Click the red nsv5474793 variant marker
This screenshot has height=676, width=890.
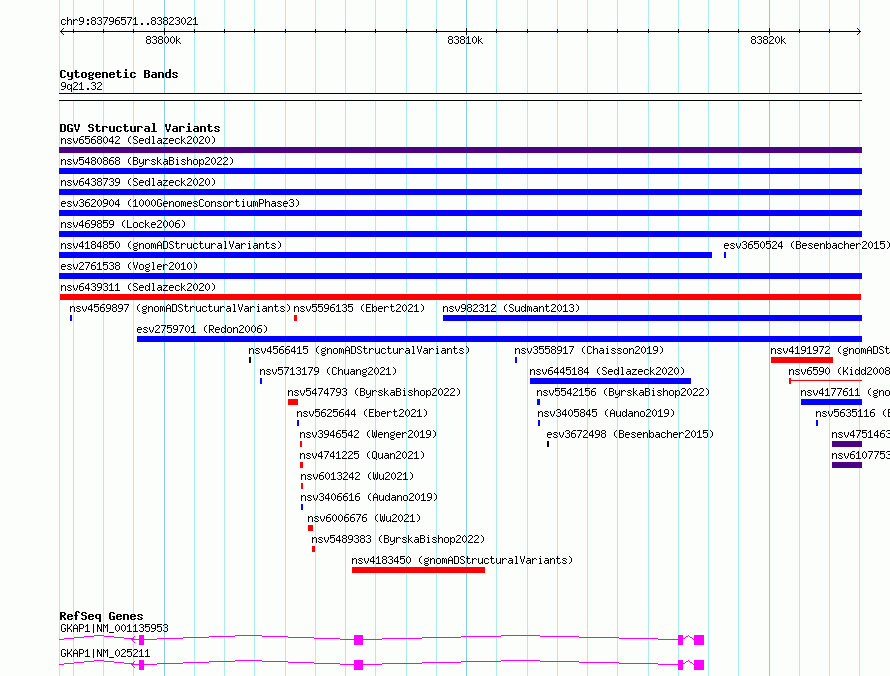tap(293, 402)
